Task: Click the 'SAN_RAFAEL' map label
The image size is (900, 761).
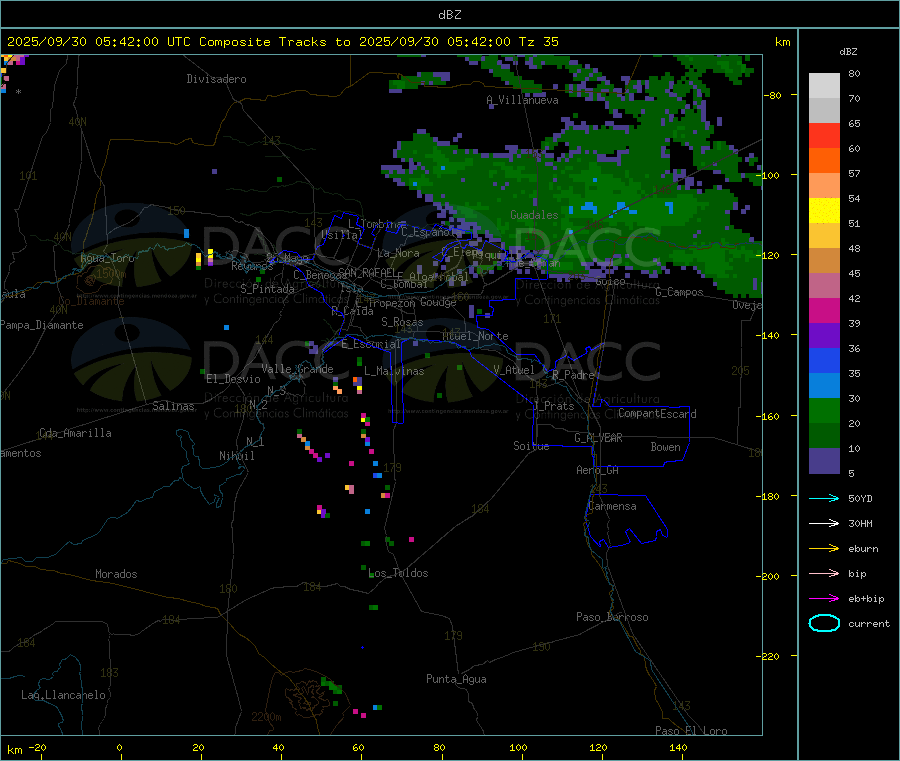Action: (x=367, y=272)
